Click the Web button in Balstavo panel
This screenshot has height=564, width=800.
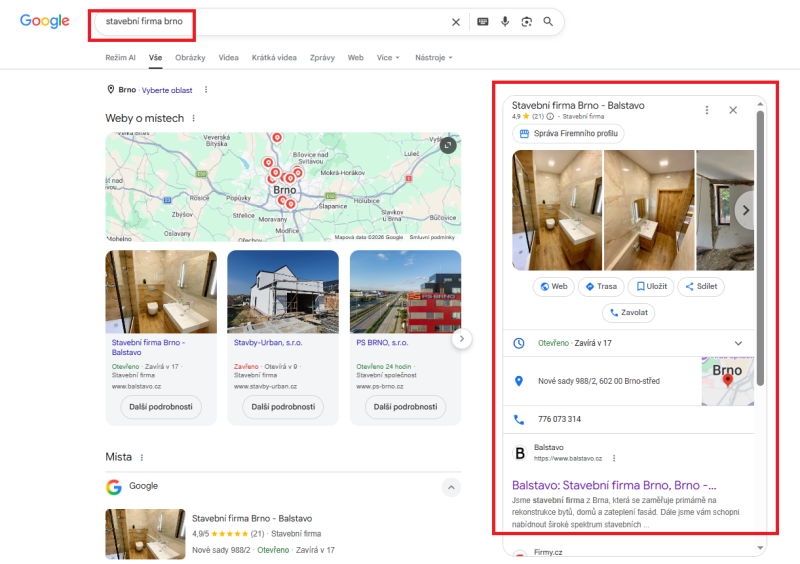point(554,286)
